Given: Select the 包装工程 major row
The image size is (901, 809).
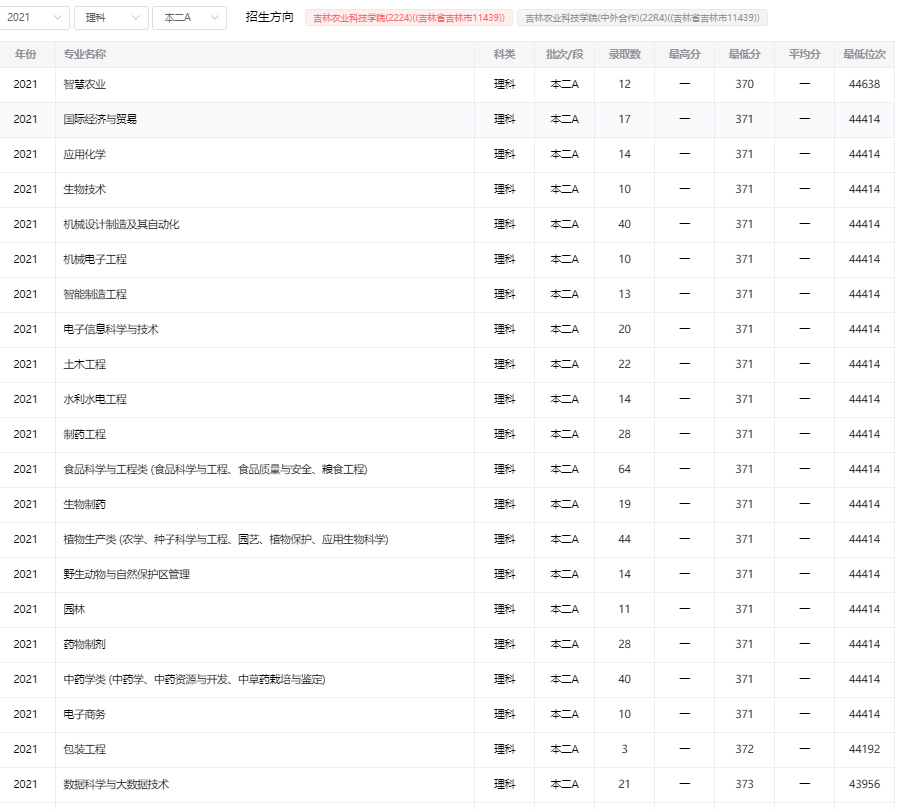Looking at the screenshot, I should [x=447, y=750].
